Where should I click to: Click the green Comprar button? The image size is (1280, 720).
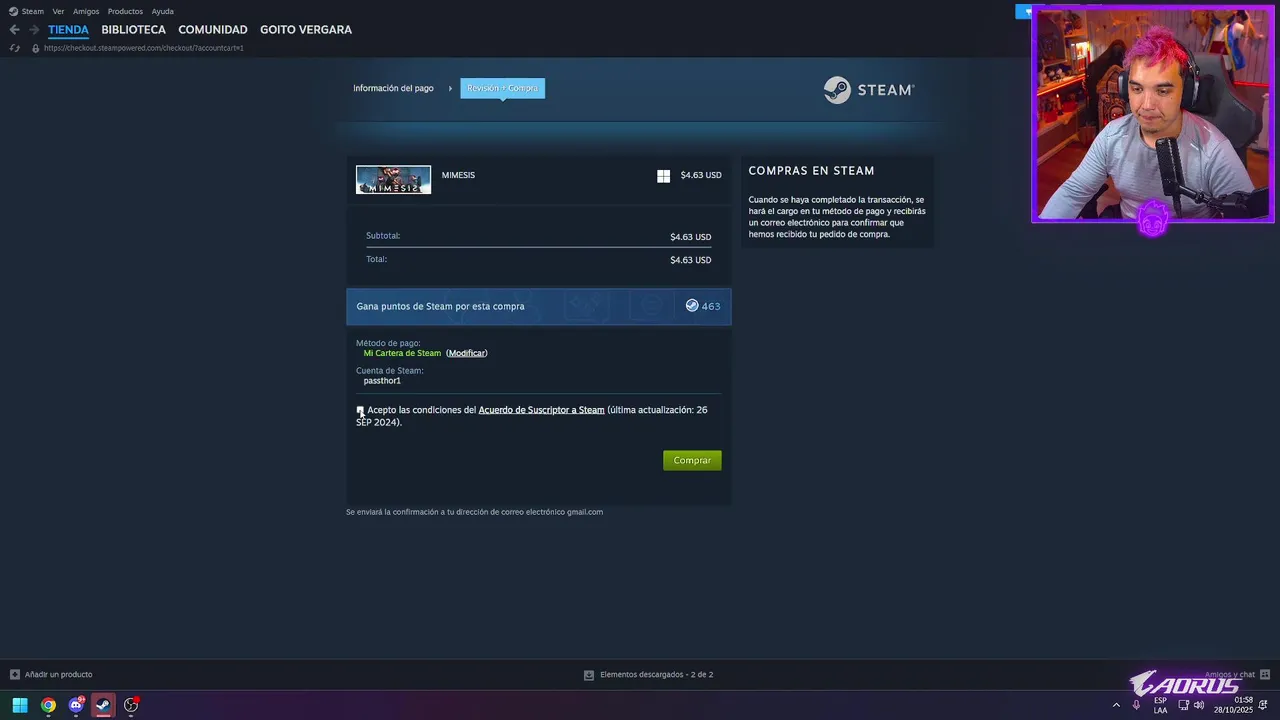pyautogui.click(x=692, y=460)
